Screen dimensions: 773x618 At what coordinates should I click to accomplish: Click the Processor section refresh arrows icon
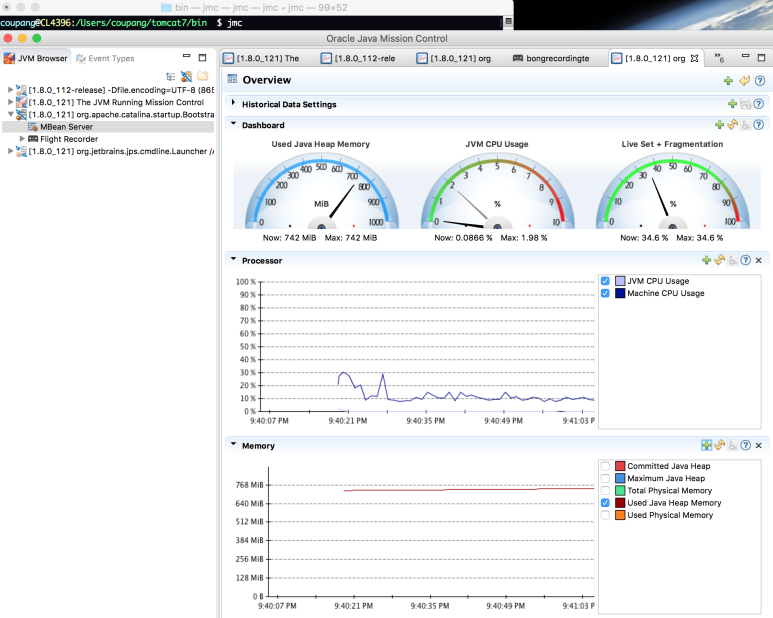[720, 260]
